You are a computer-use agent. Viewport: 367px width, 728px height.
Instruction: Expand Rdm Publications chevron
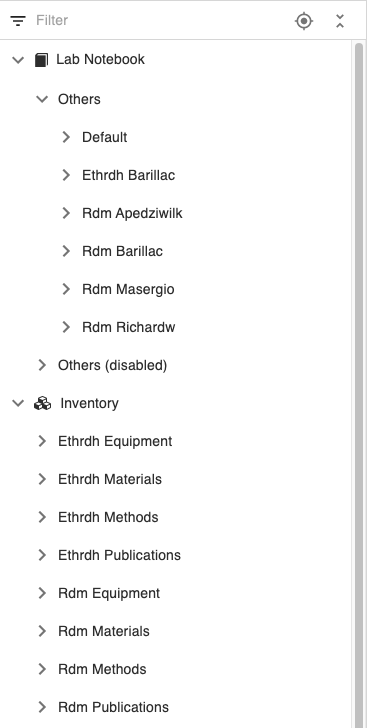pos(42,707)
